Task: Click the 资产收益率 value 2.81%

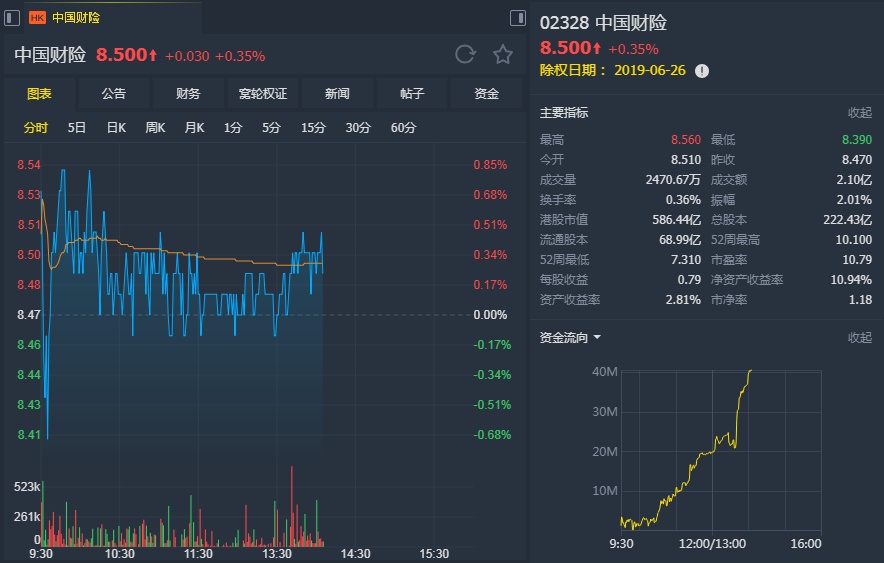Action: tap(683, 300)
